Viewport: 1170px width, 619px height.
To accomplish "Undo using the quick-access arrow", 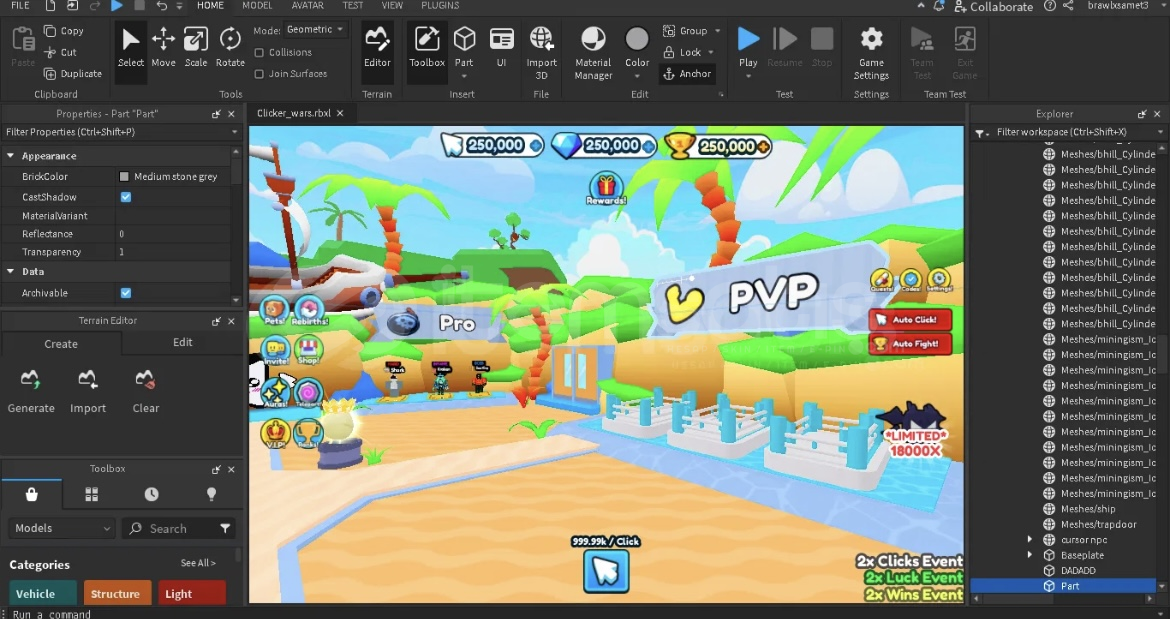I will point(161,6).
